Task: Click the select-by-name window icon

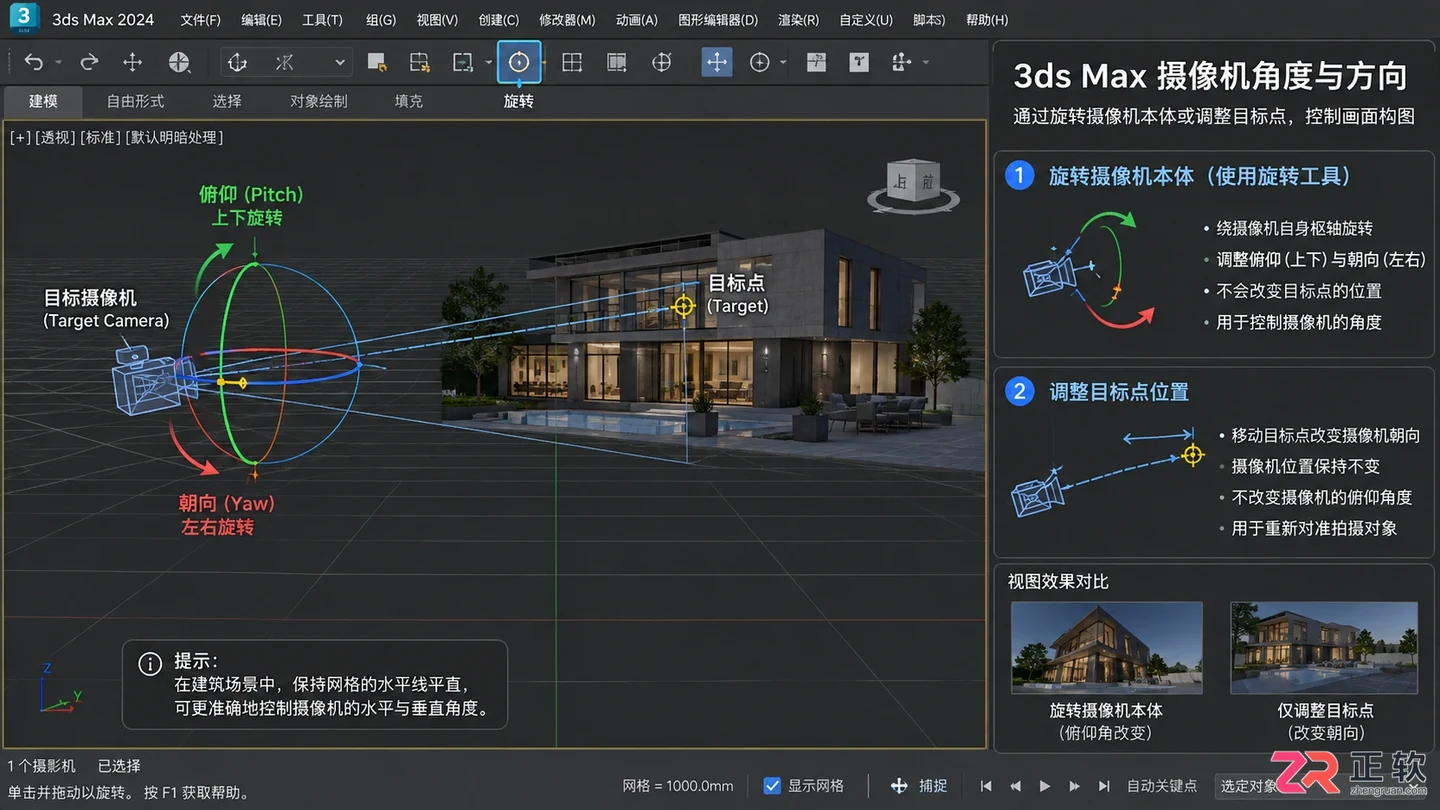Action: (420, 62)
